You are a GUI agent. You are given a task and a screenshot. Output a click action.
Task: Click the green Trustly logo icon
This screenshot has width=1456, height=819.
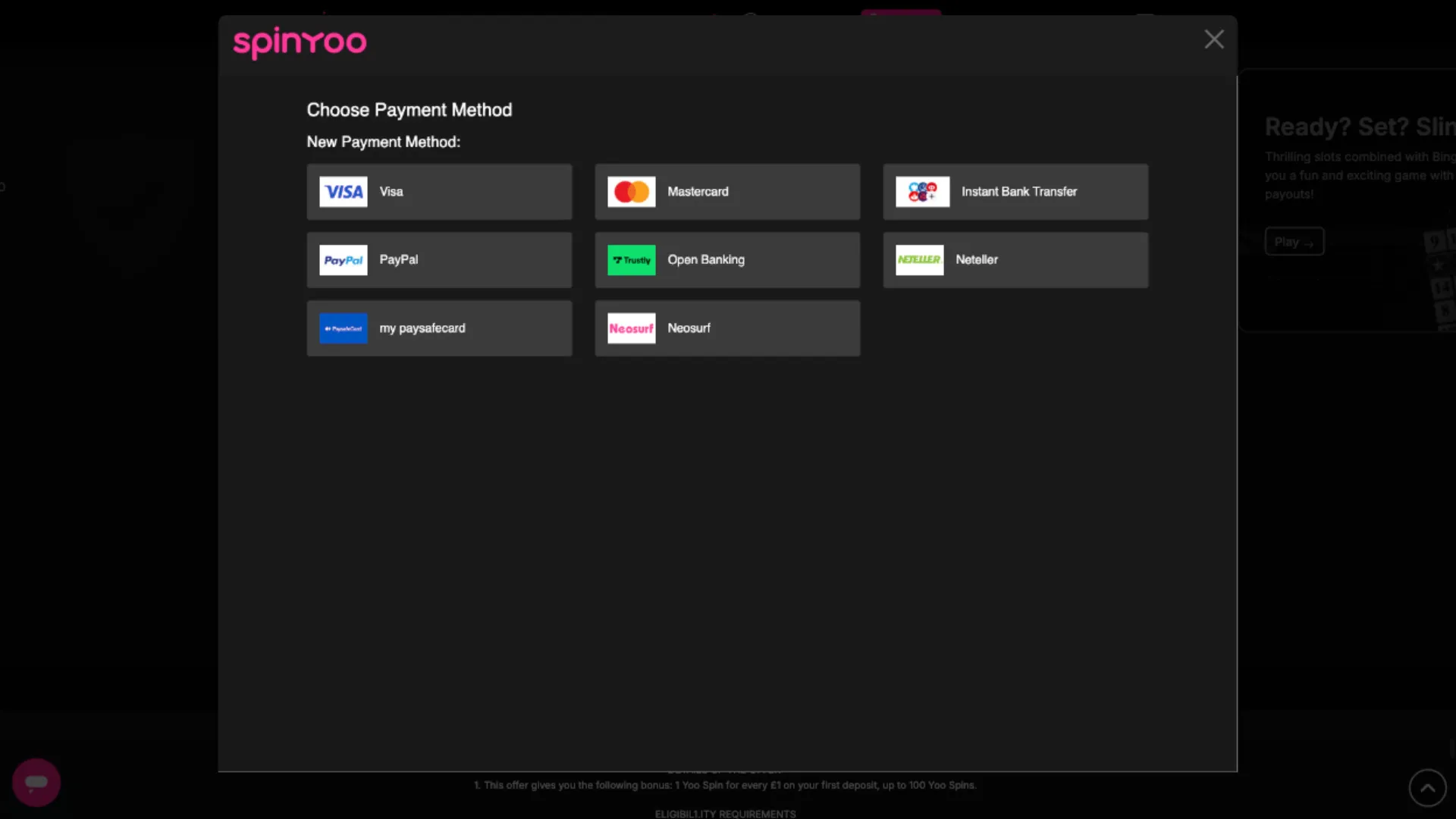[x=631, y=260]
